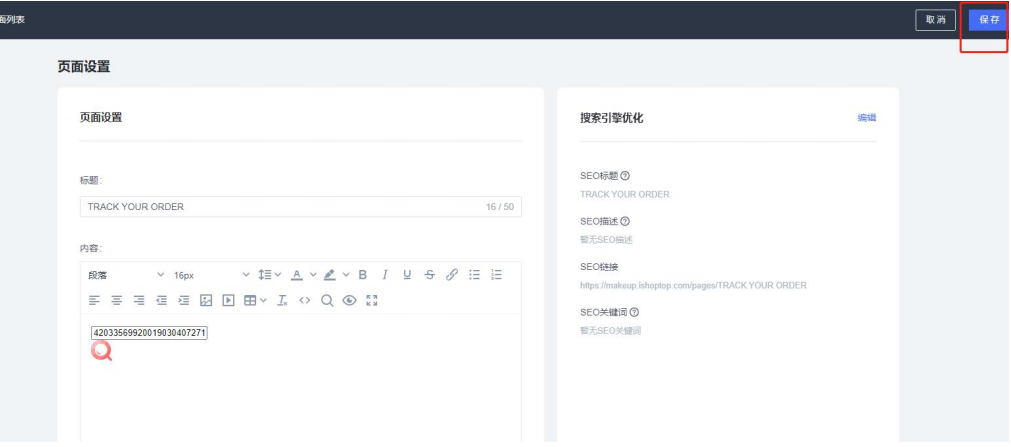Open the text highlight color picker
Viewport: 1011px width, 447px height.
tap(331, 275)
